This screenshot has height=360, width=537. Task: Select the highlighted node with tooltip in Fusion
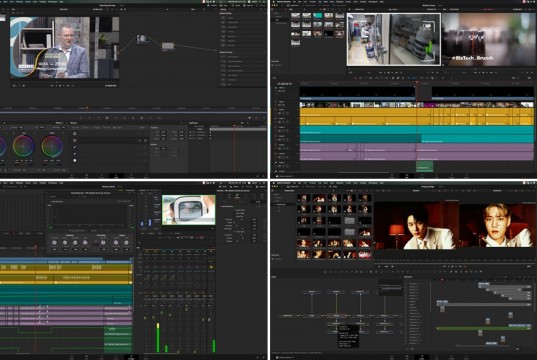coord(336,315)
